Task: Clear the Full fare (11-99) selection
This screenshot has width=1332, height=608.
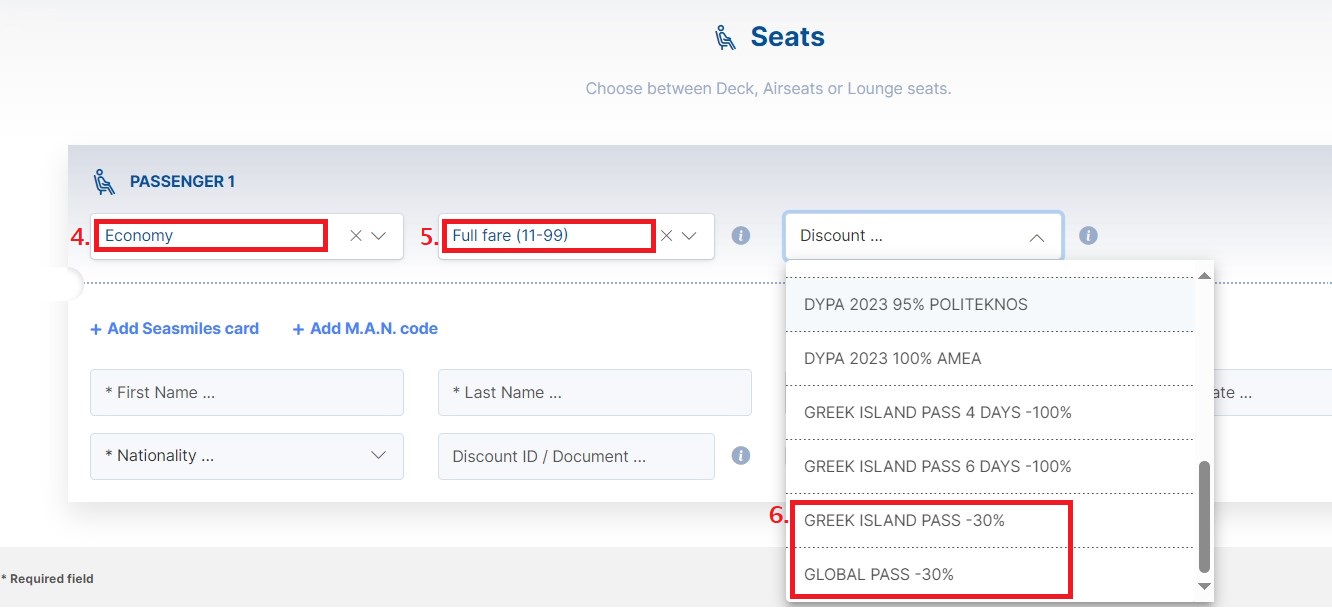Action: click(x=667, y=236)
